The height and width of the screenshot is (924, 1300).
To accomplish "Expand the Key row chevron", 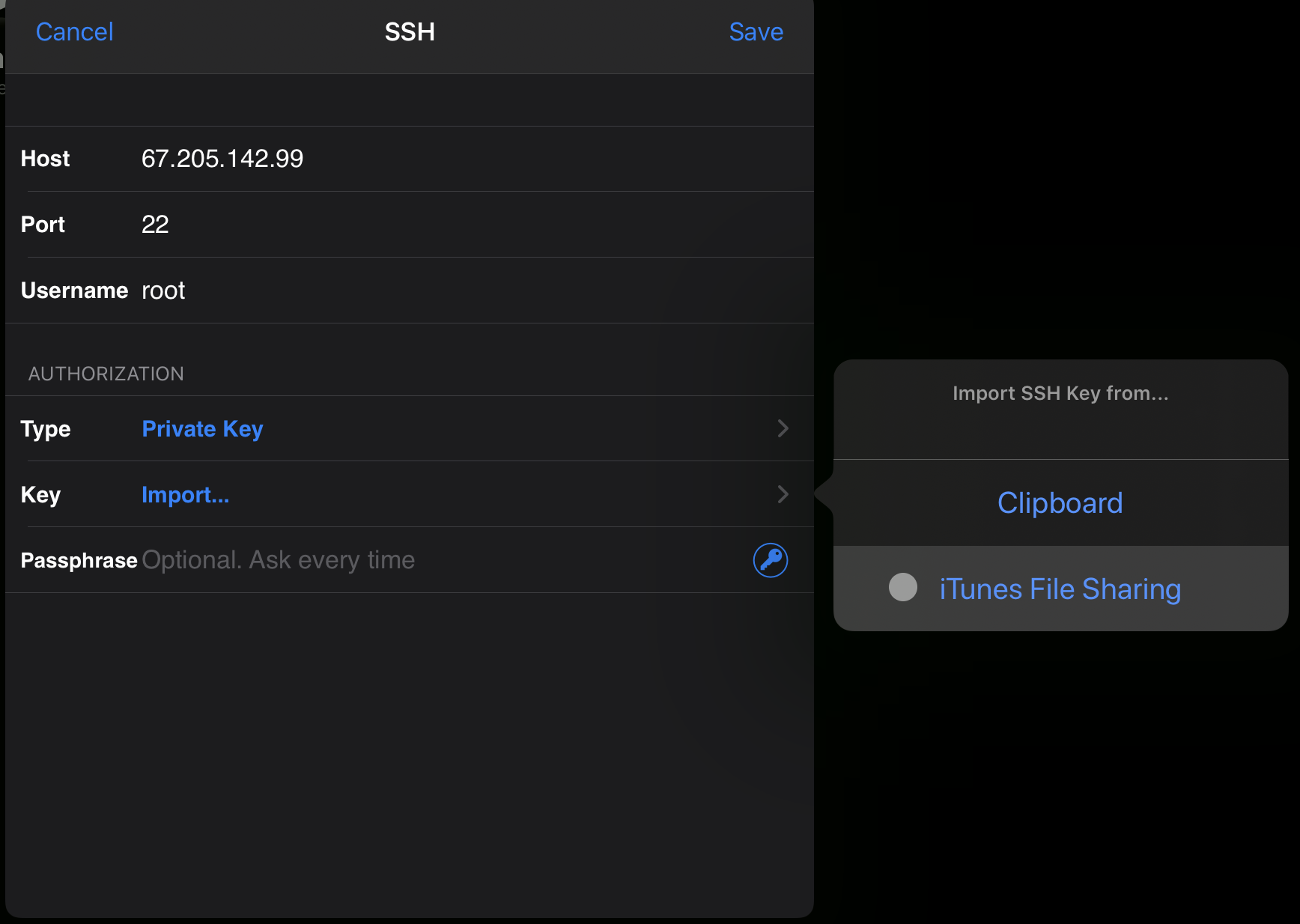I will [783, 494].
